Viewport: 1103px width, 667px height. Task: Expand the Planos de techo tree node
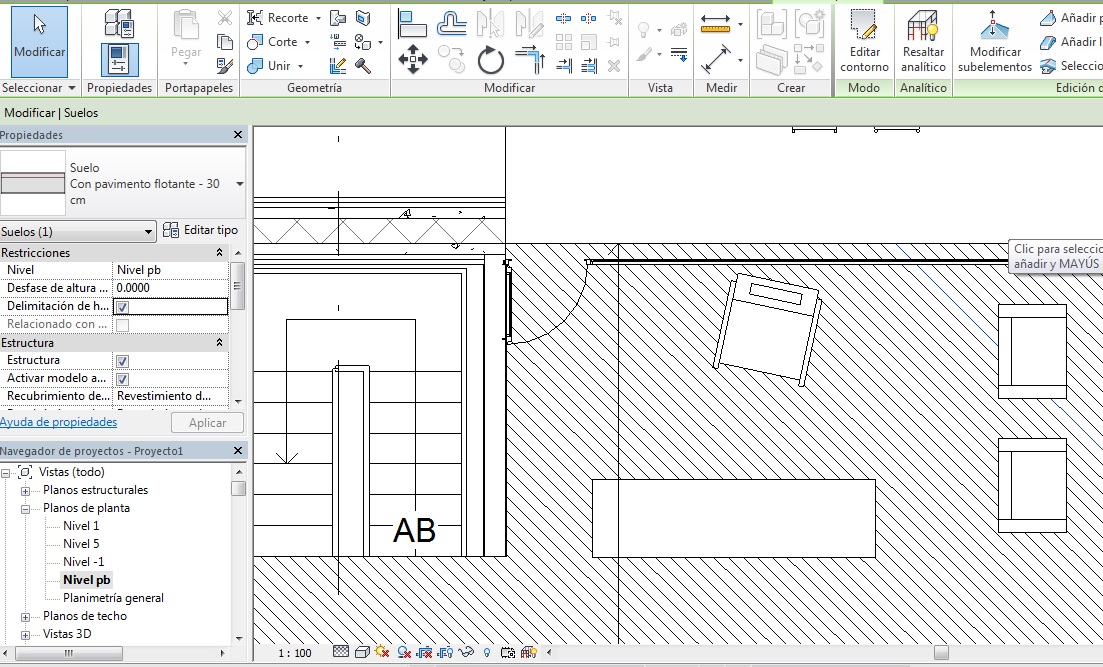[x=26, y=616]
